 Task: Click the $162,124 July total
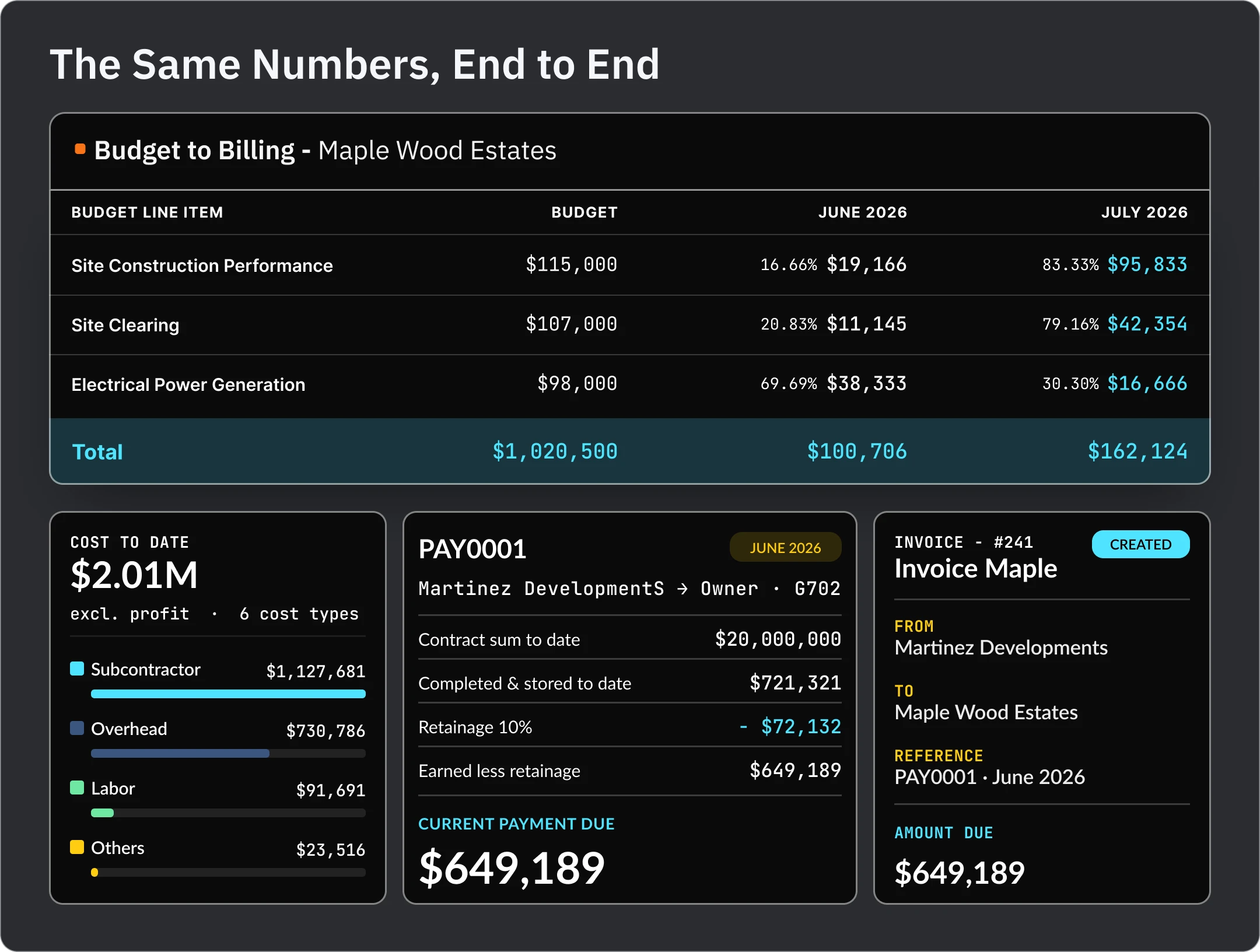tap(1137, 452)
